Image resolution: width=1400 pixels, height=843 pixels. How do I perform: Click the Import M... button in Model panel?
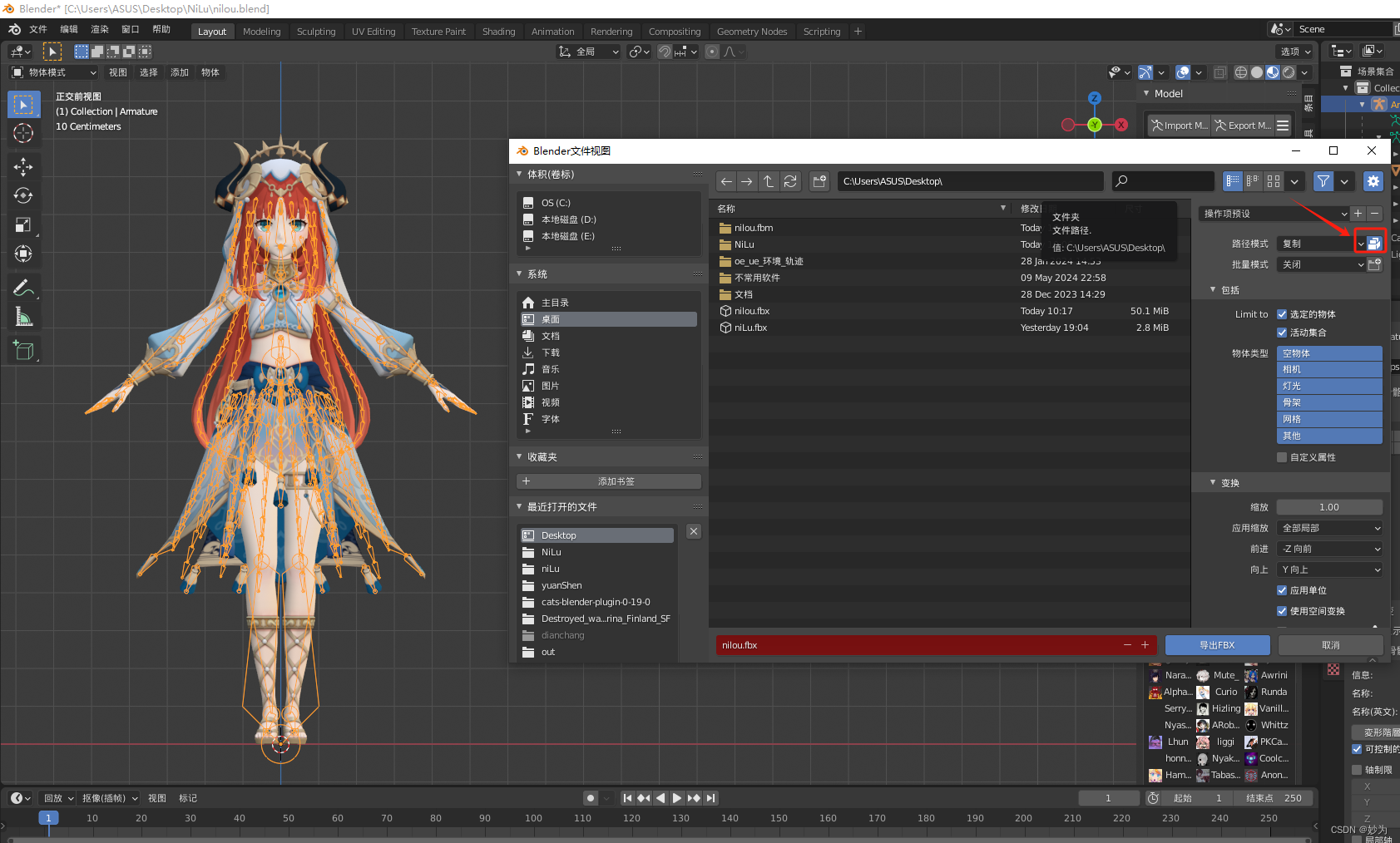click(1180, 126)
